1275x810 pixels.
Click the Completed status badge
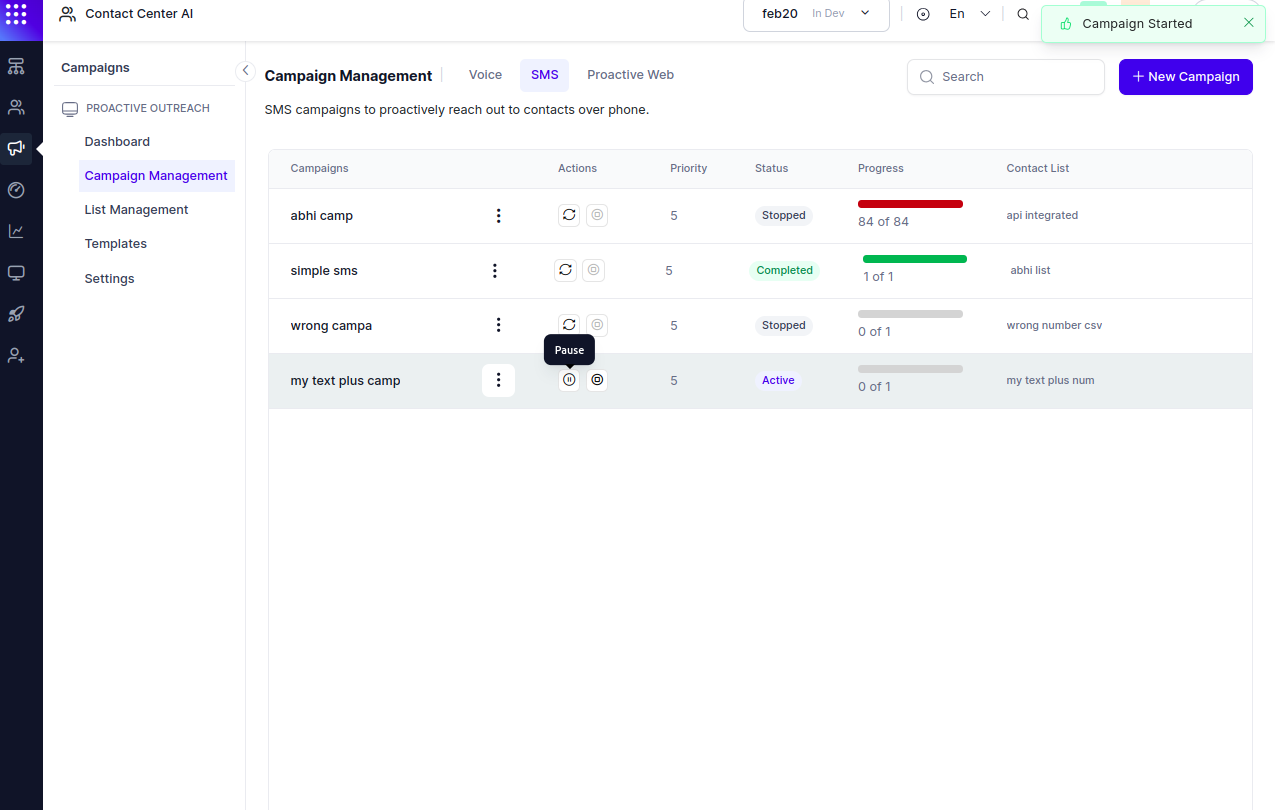pos(784,270)
